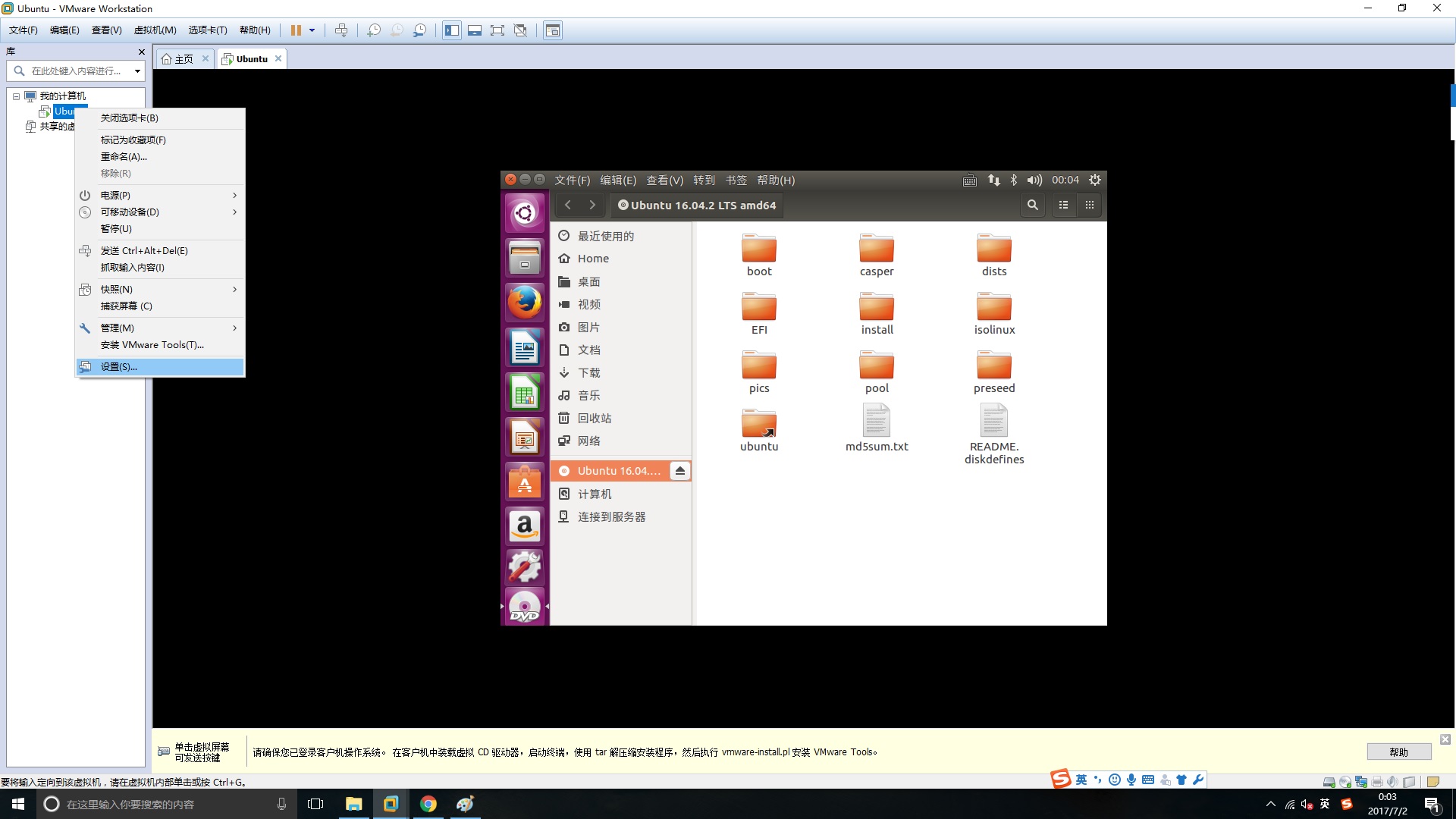Expand the 我的计算机 tree item
1456x819 pixels.
(x=16, y=95)
